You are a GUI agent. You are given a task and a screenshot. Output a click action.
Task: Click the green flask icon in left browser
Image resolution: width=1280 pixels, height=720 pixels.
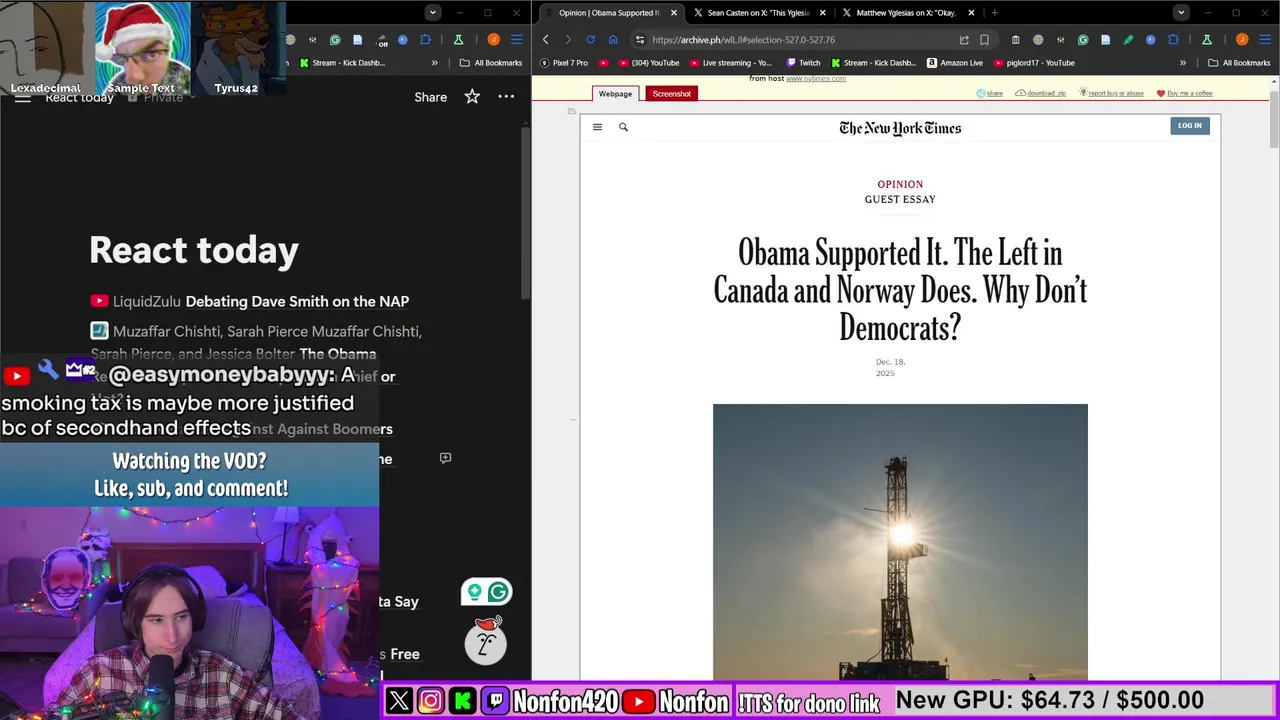458,40
